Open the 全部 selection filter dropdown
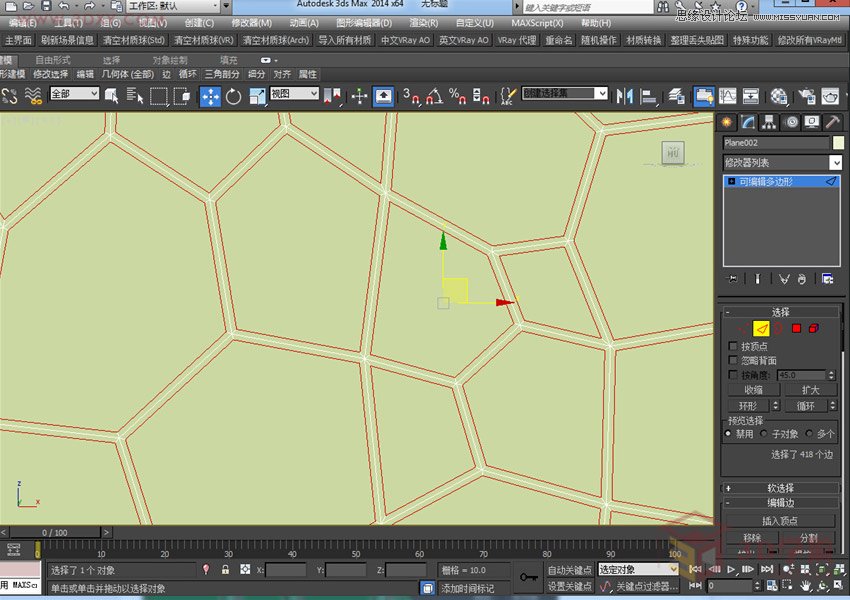Image resolution: width=850 pixels, height=600 pixels. tap(74, 94)
